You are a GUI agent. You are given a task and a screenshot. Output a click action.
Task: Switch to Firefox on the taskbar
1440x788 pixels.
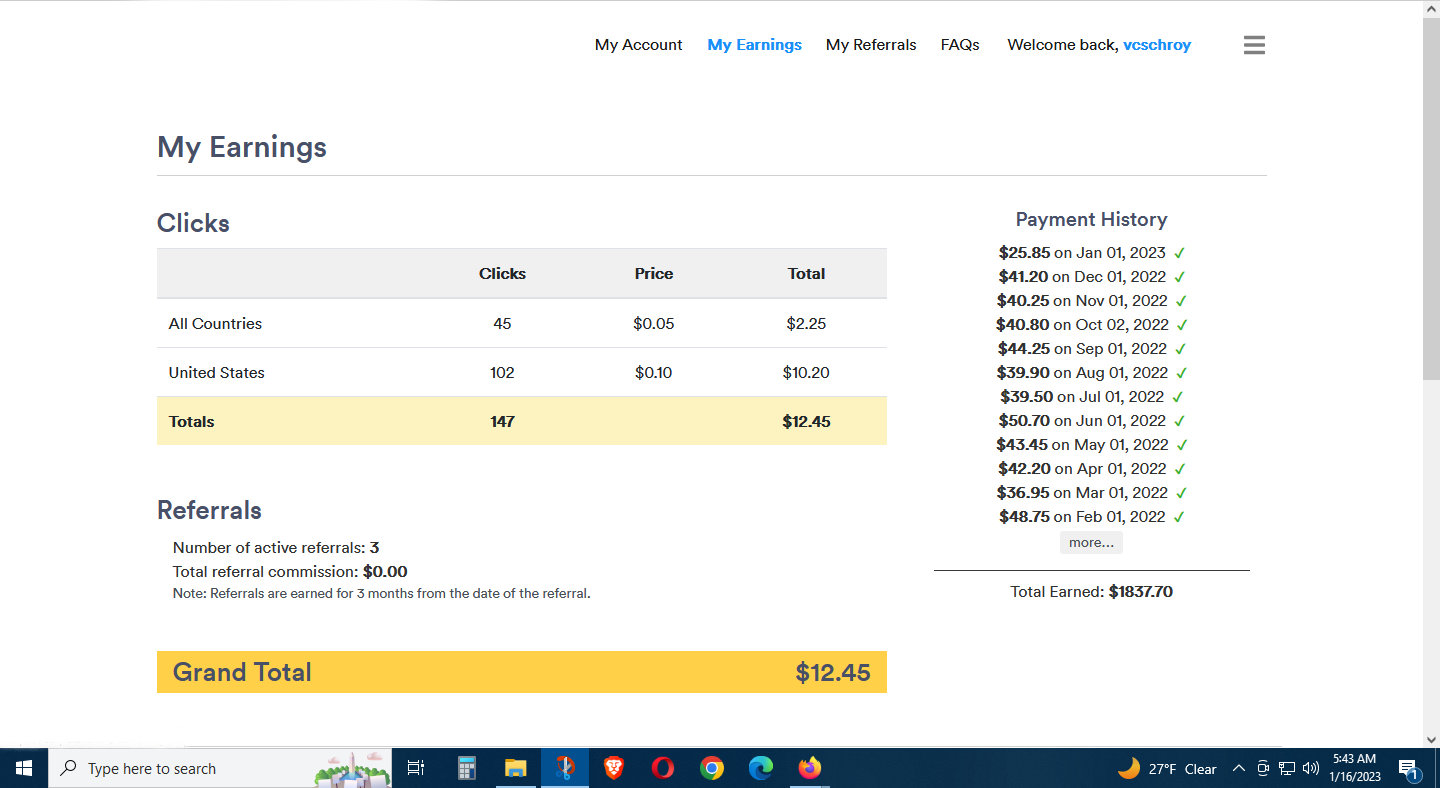(810, 768)
